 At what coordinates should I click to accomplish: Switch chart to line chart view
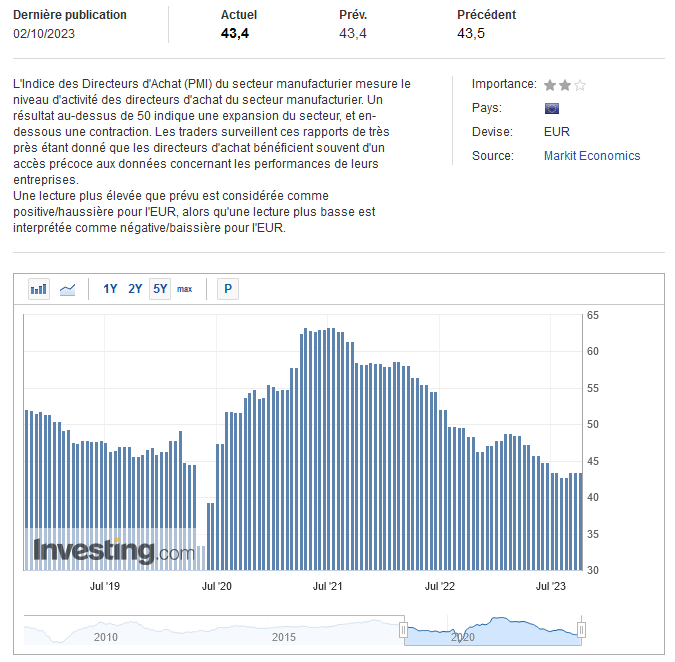tap(68, 289)
